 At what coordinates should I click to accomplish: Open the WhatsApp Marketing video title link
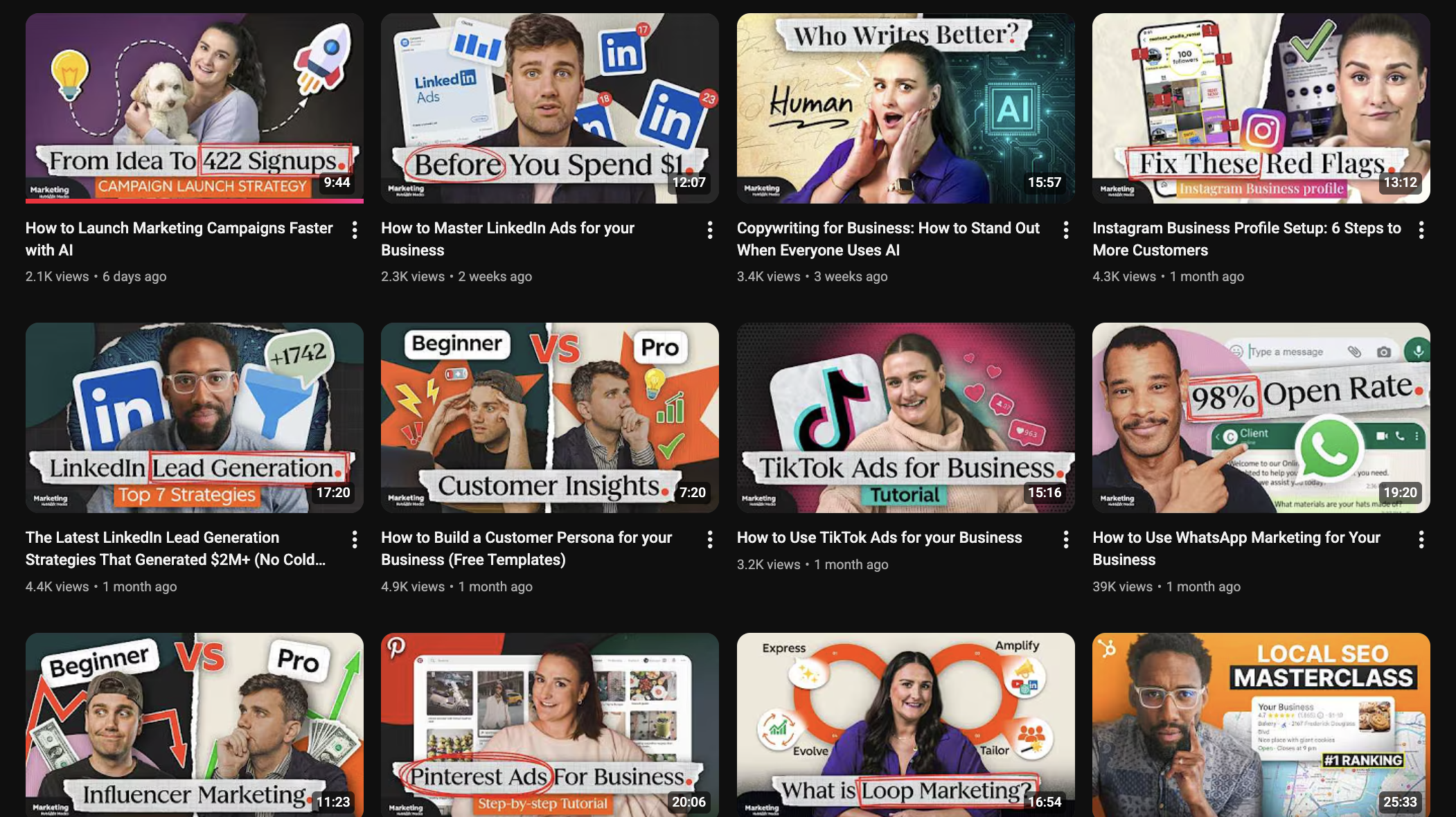point(1236,548)
